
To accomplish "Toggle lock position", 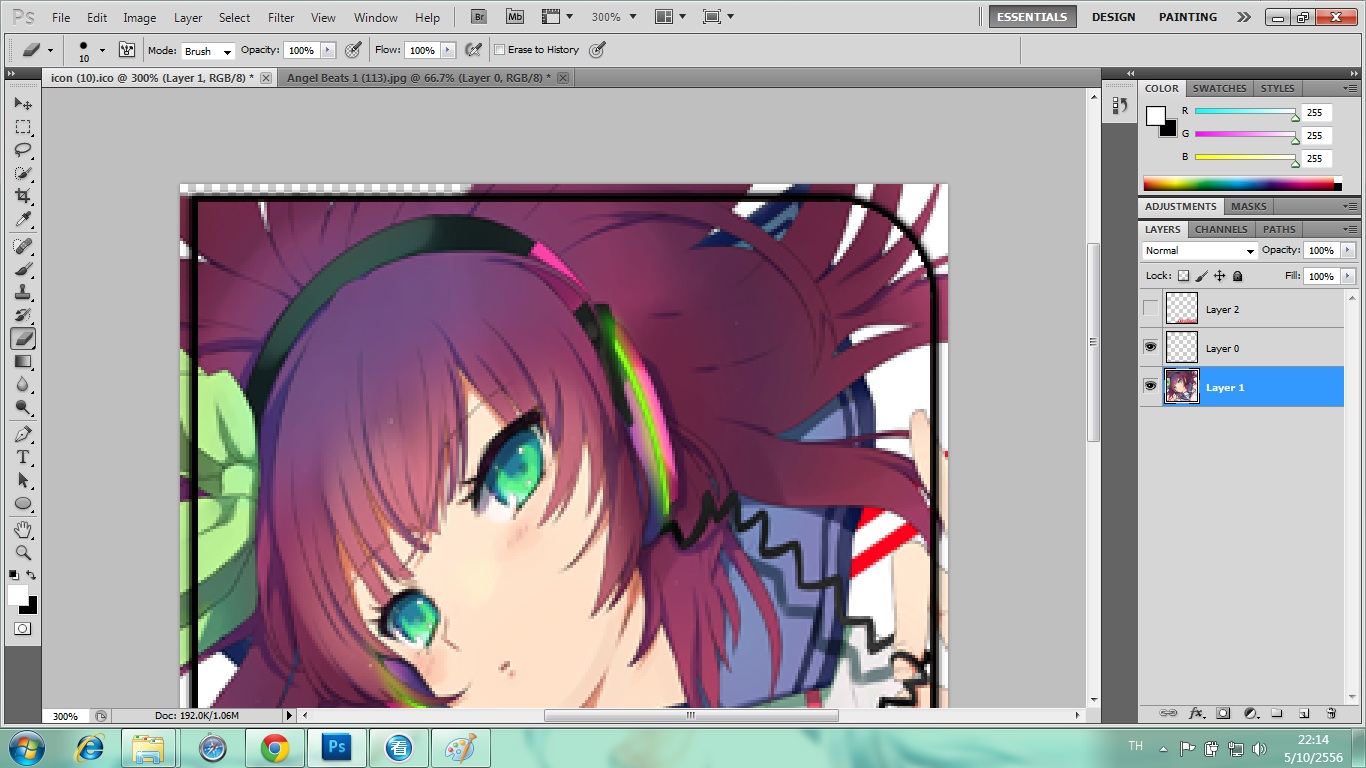I will coord(1220,276).
